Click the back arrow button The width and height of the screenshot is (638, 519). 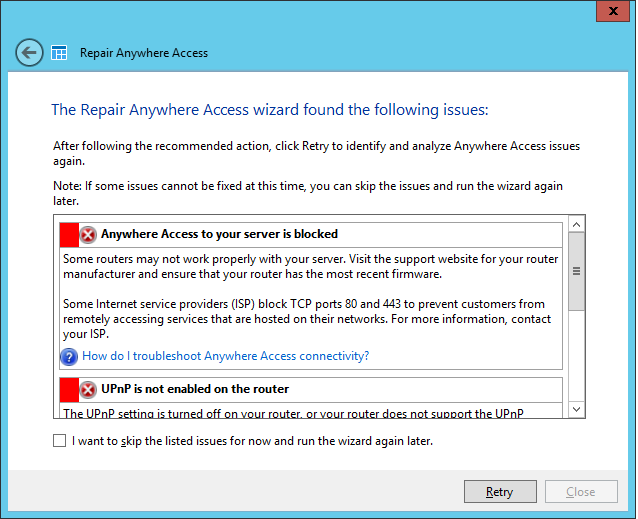(29, 53)
